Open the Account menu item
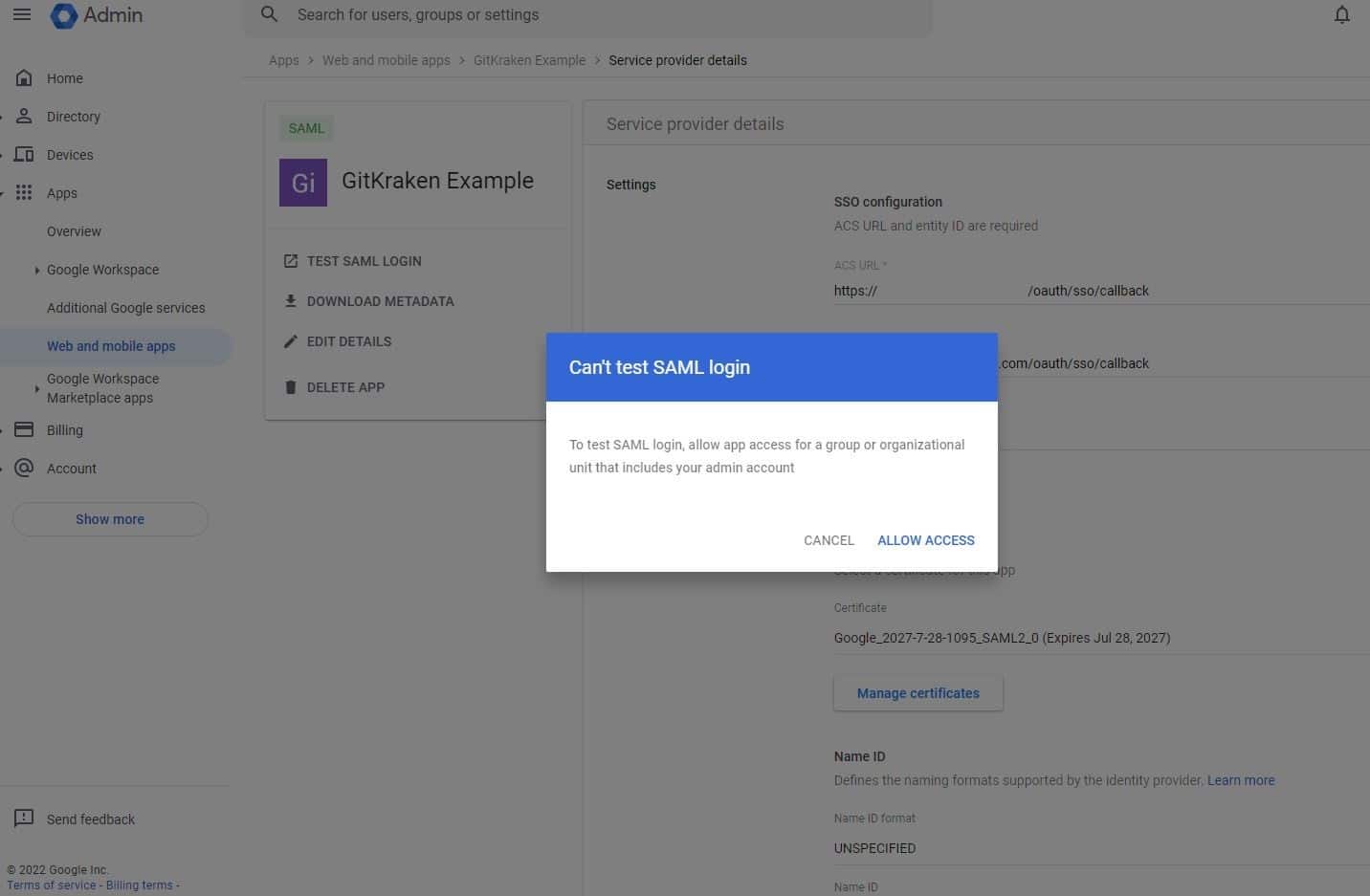1370x896 pixels. (72, 469)
